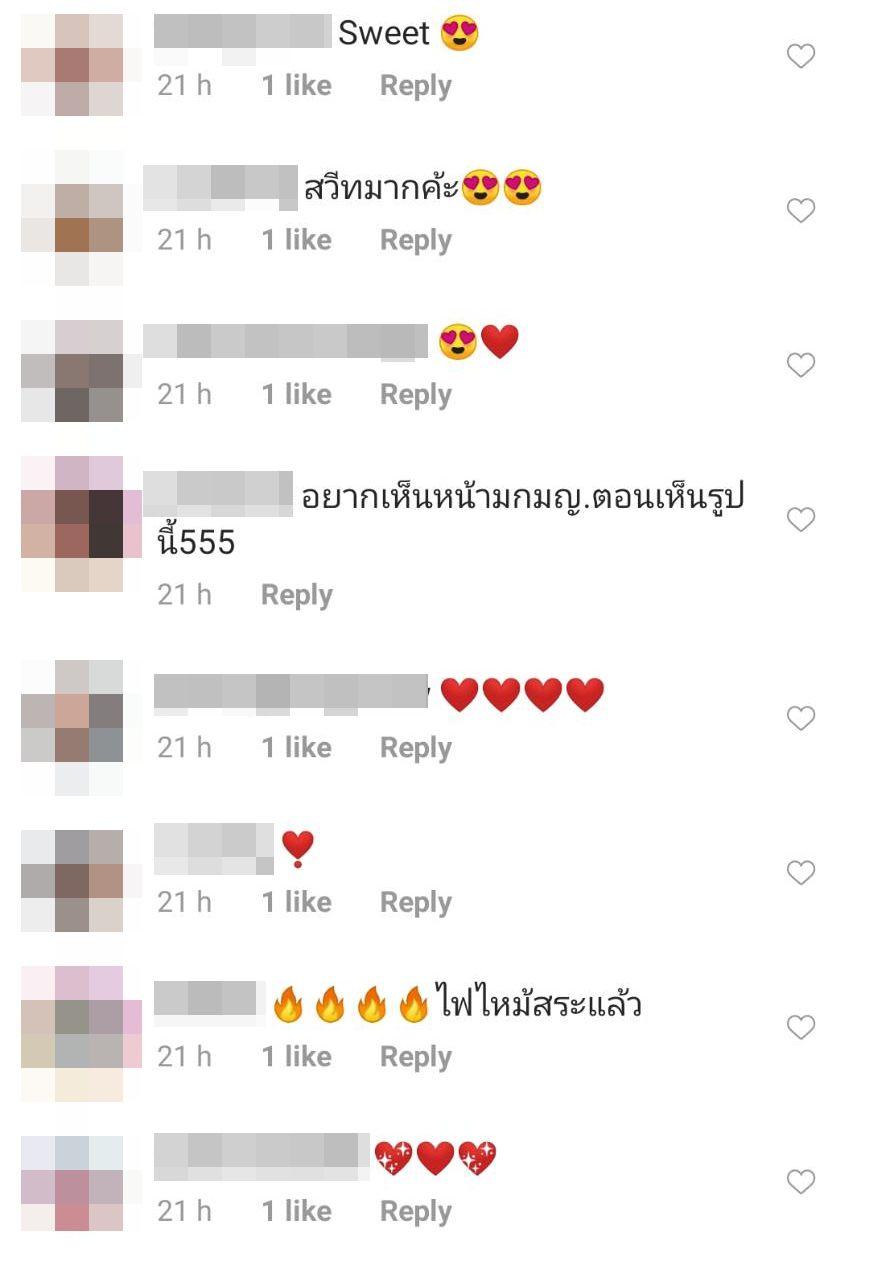Tap heart icon next to the 555 comment
Image resolution: width=869 pixels, height=1266 pixels.
tap(801, 519)
